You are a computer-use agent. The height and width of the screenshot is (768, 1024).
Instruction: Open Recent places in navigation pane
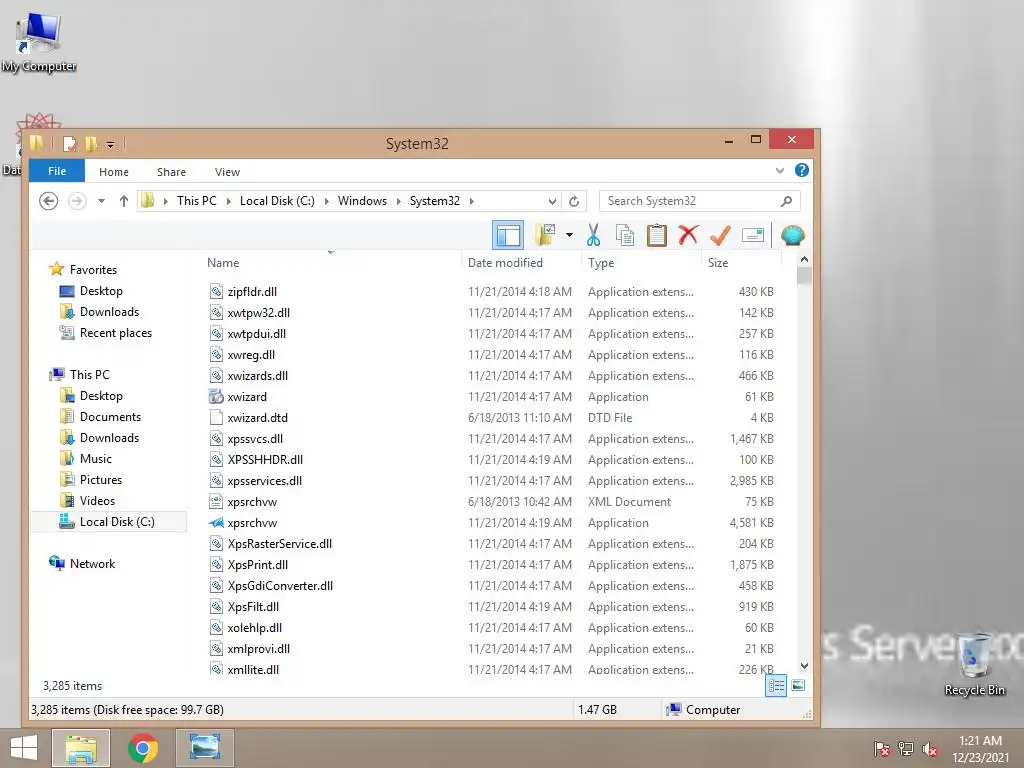116,332
